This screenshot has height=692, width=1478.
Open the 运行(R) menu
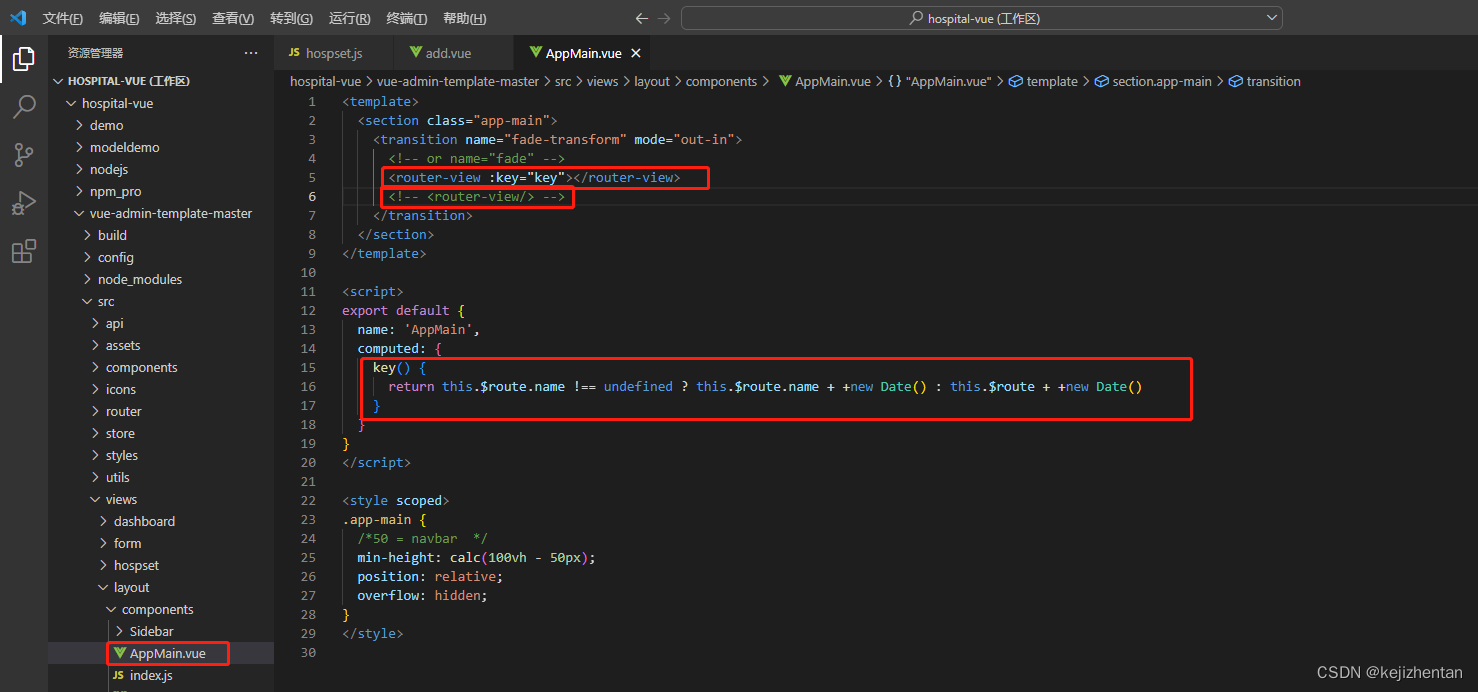tap(349, 19)
